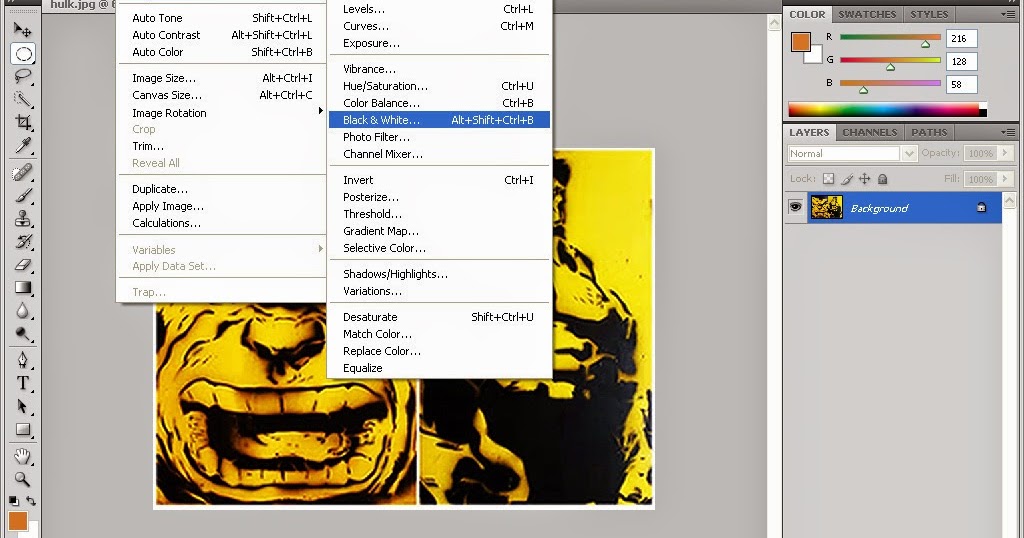This screenshot has height=538, width=1024.
Task: Choose Photo Filter adjustment
Action: [x=439, y=137]
